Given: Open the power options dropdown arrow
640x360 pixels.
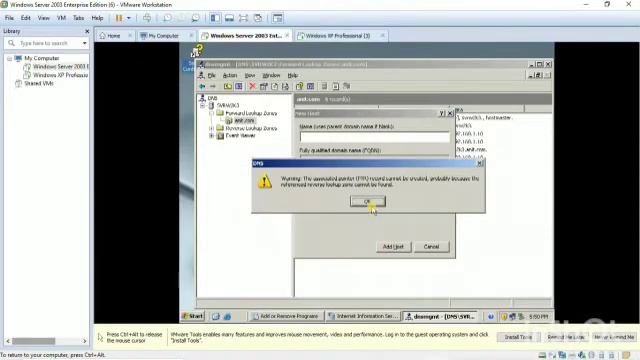Looking at the screenshot, I should (129, 18).
